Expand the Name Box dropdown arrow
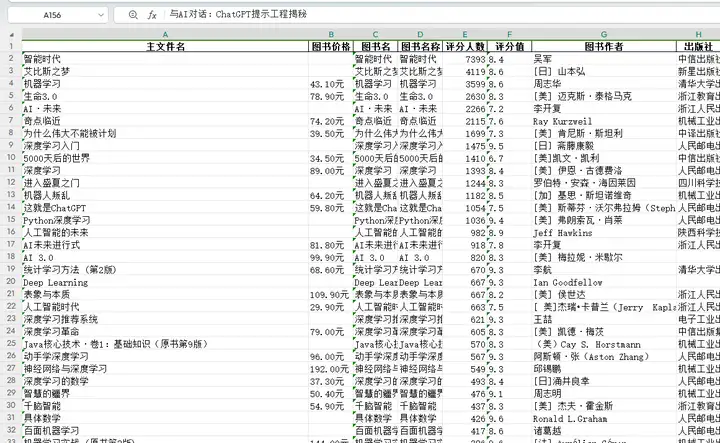 [101, 15]
